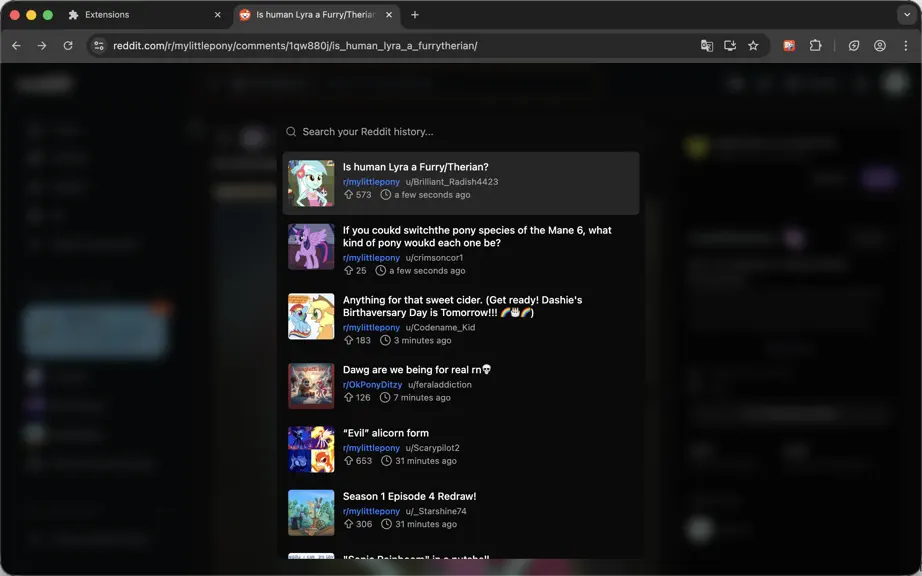This screenshot has height=576, width=922.
Task: Open the Extensions puzzle icon menu
Action: click(x=816, y=45)
